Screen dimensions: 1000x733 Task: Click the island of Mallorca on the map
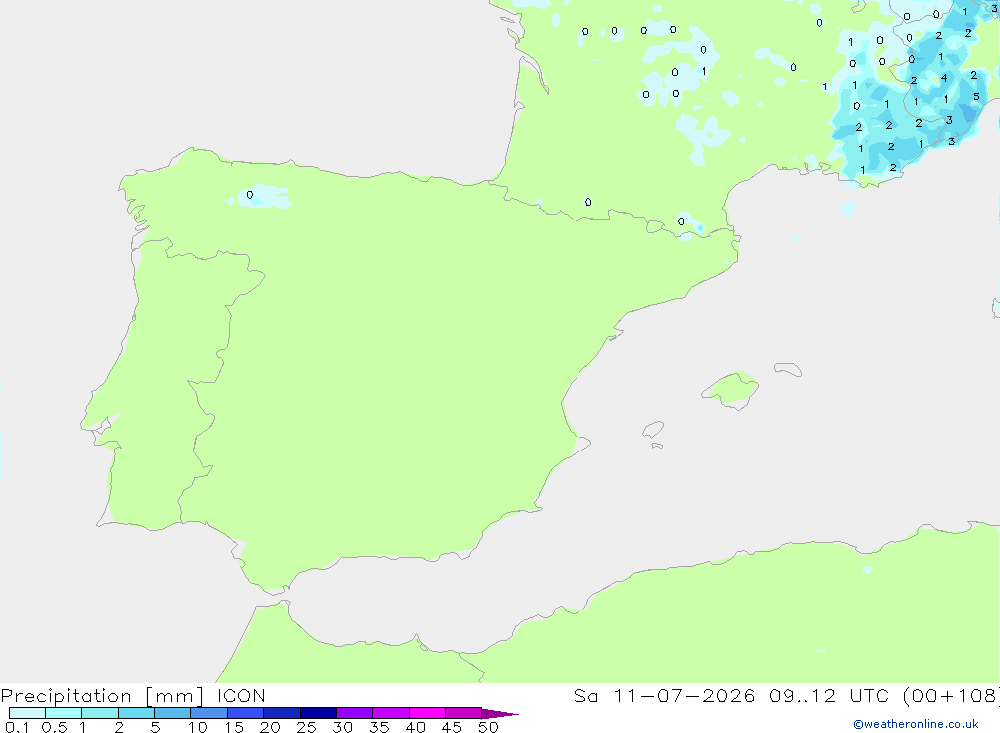click(x=732, y=389)
